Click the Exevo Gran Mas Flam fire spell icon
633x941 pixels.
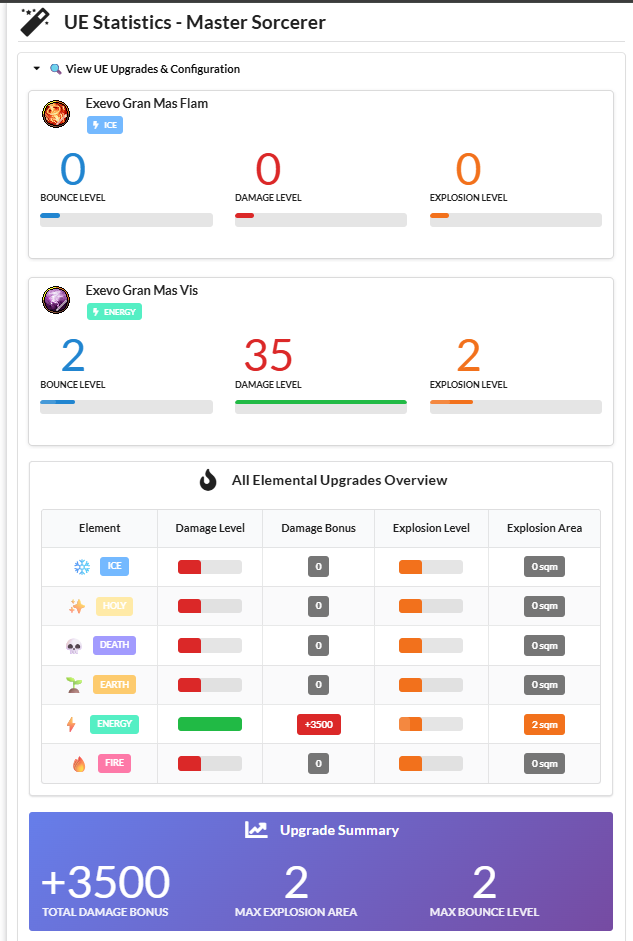tap(56, 113)
